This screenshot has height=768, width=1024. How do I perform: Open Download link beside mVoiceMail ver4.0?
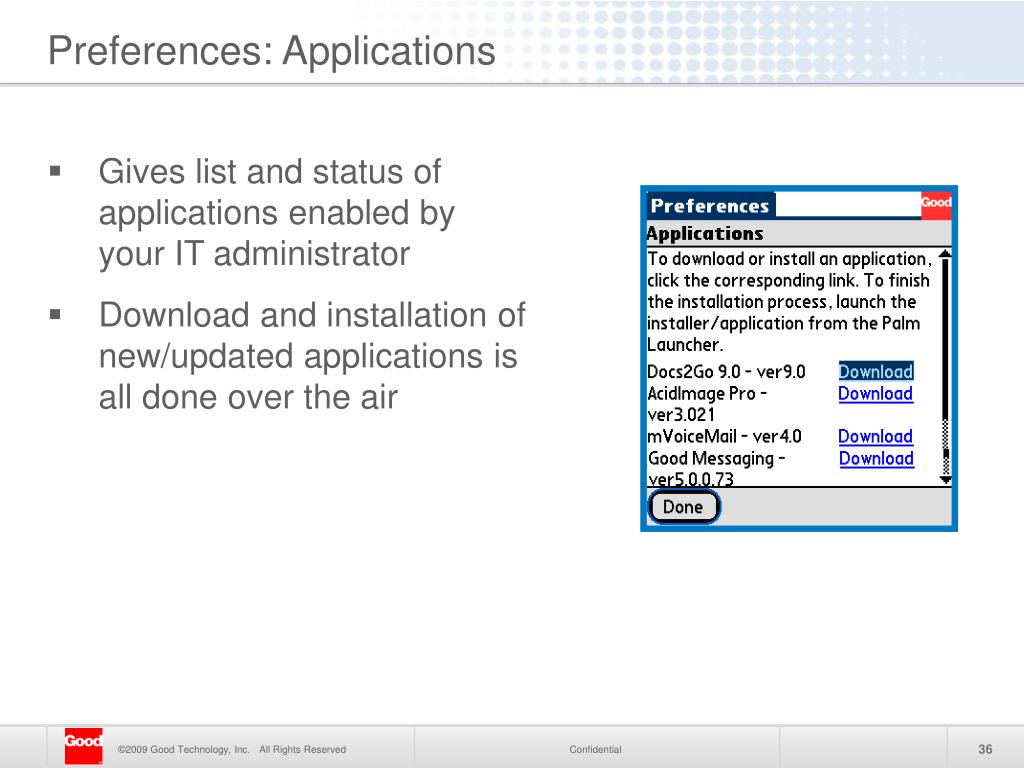coord(875,436)
